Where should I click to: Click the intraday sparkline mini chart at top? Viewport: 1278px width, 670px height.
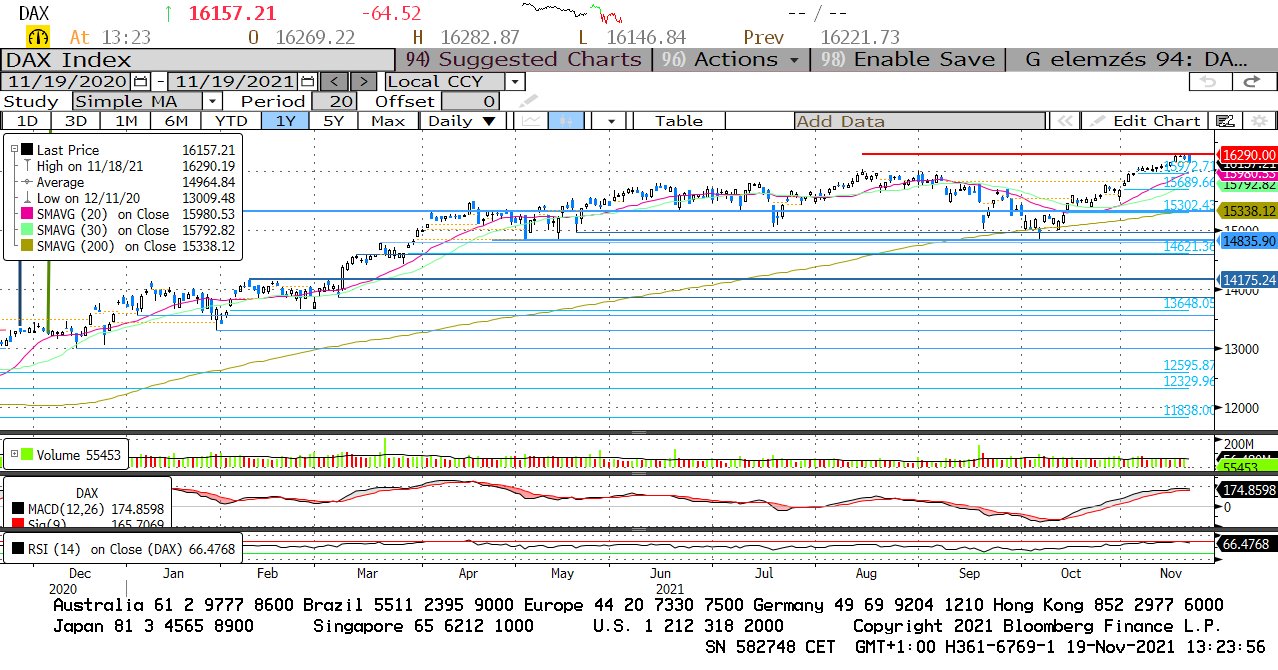click(572, 12)
